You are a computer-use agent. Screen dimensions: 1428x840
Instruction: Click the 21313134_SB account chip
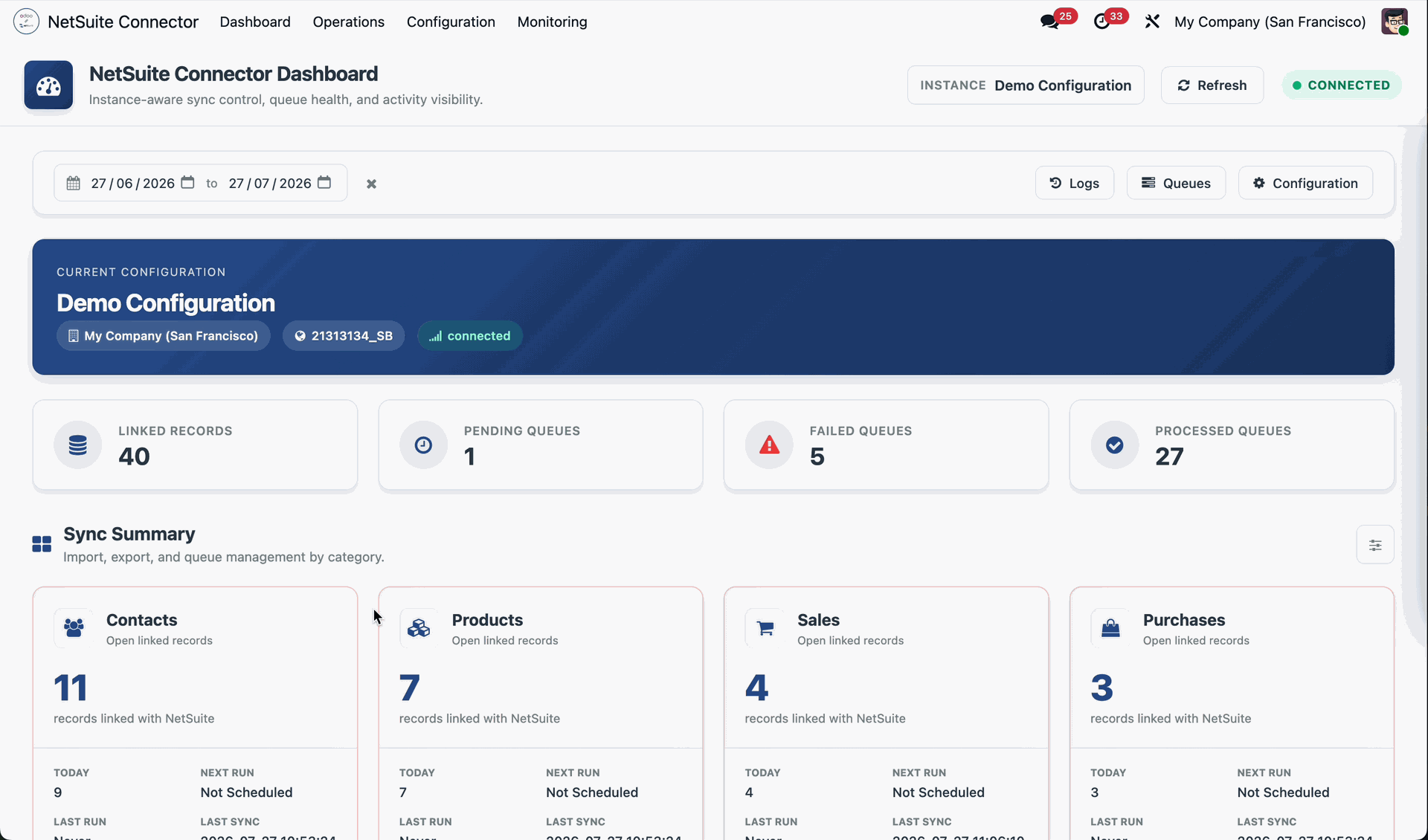click(344, 336)
